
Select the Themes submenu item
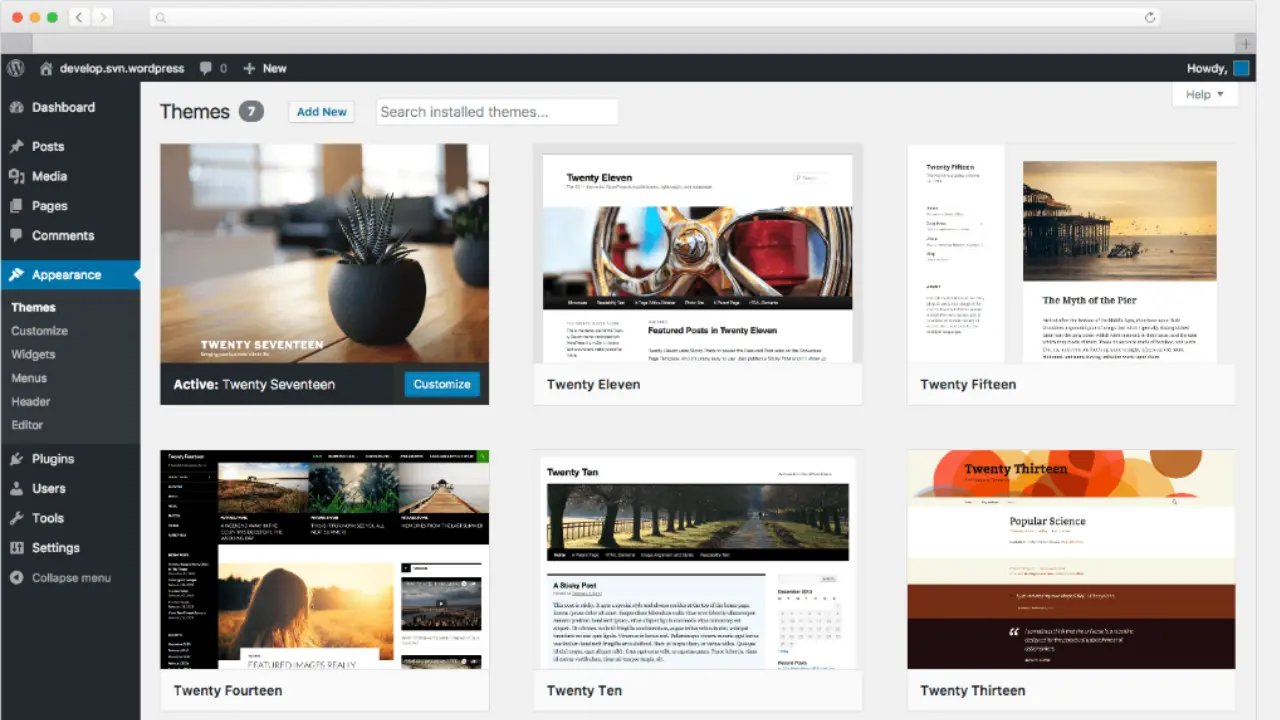pyautogui.click(x=34, y=307)
